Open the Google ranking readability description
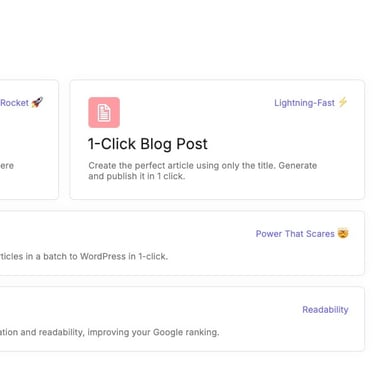This screenshot has height=366, width=375. (x=110, y=332)
